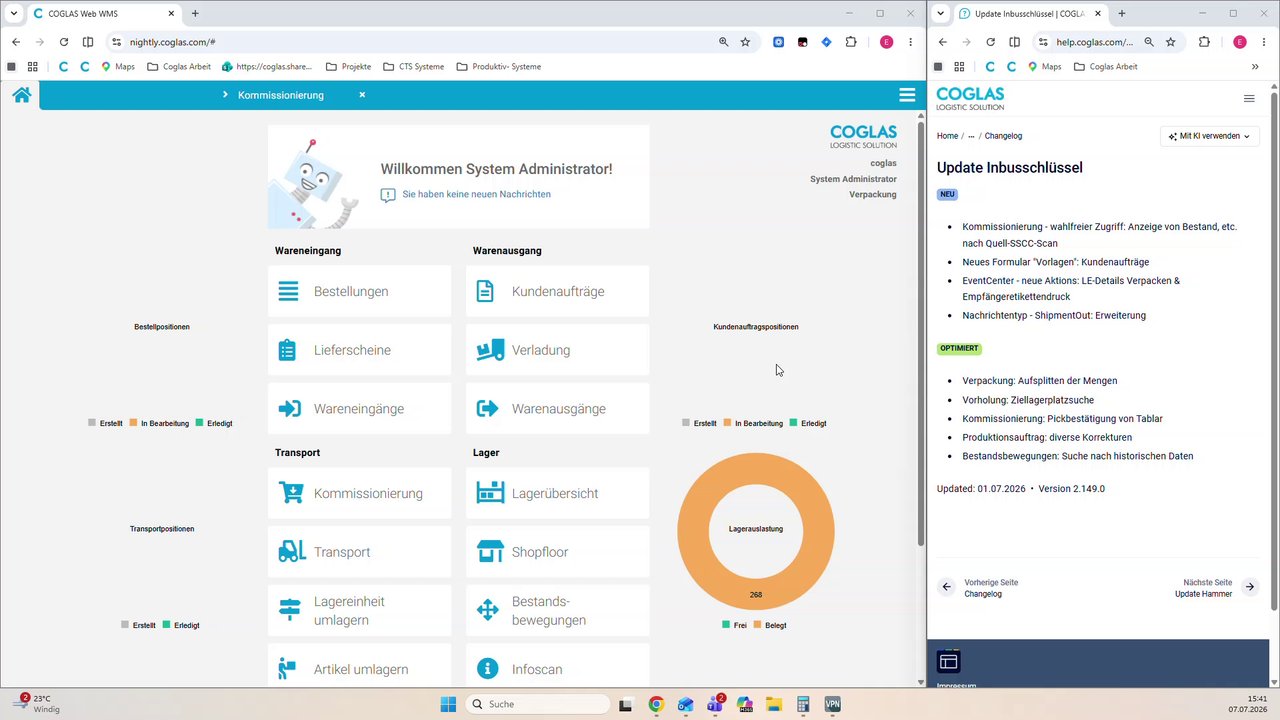Viewport: 1280px width, 720px height.
Task: Open a new tab in WMS window
Action: 195,14
